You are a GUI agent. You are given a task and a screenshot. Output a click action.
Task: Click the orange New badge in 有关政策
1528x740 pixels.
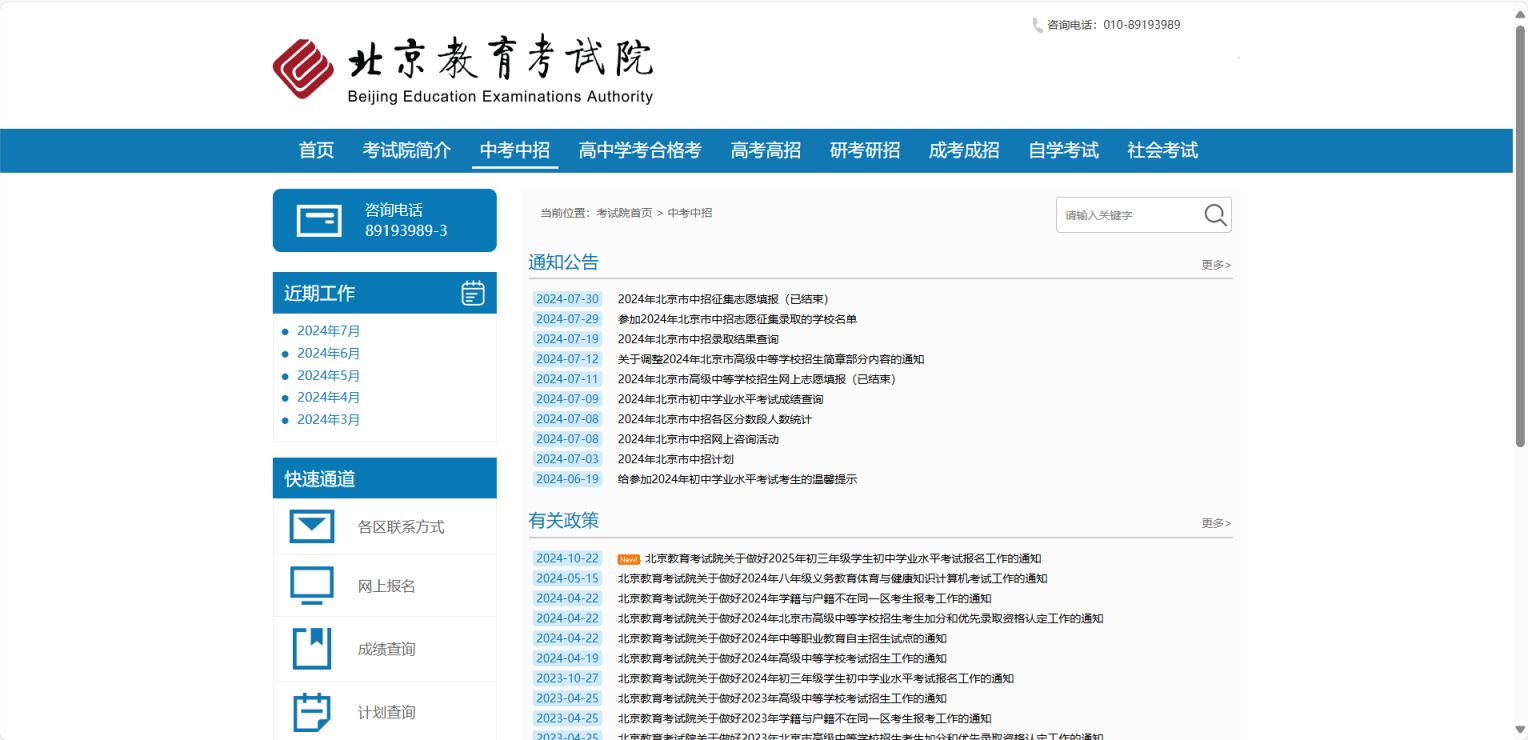[628, 559]
